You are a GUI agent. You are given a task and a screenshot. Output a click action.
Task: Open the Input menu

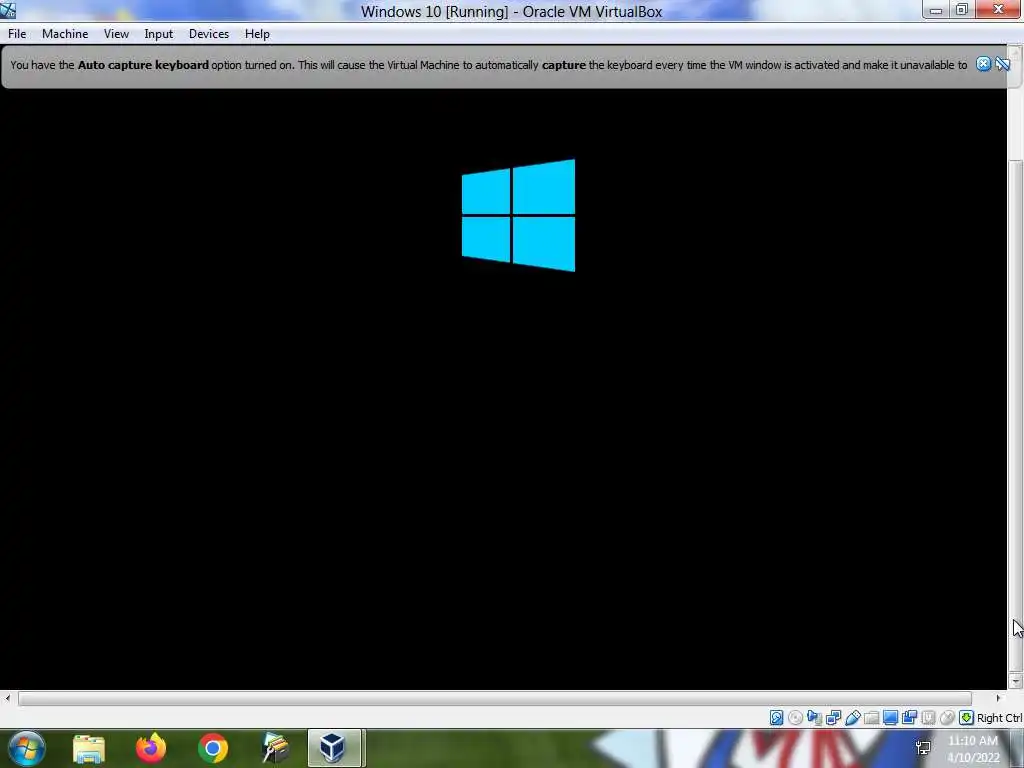[159, 34]
